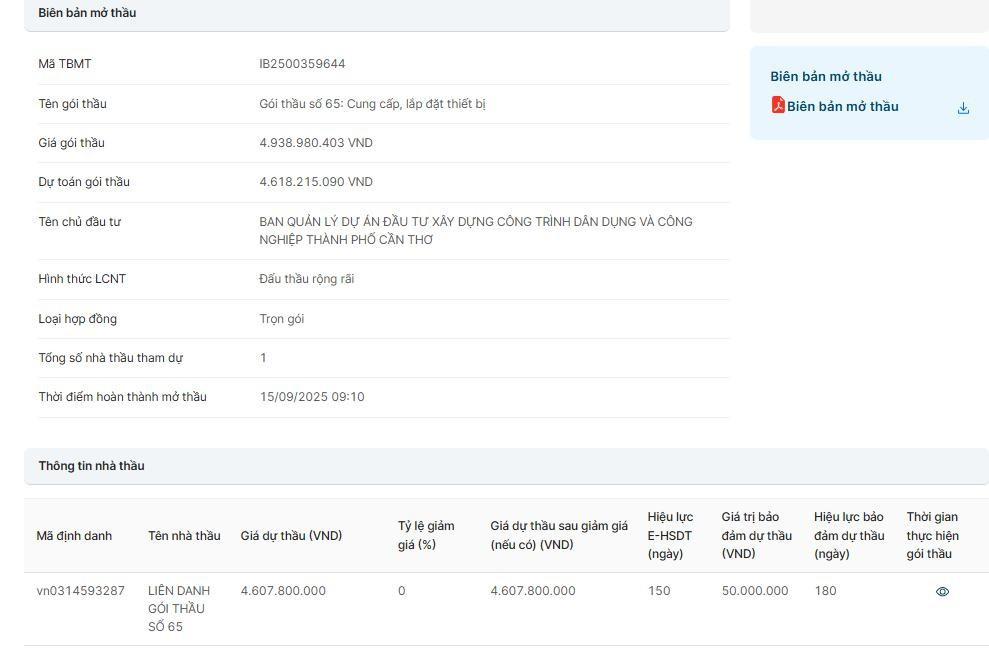
Task: Click the Biên bản mở thầu heading in blue card
Action: [825, 76]
